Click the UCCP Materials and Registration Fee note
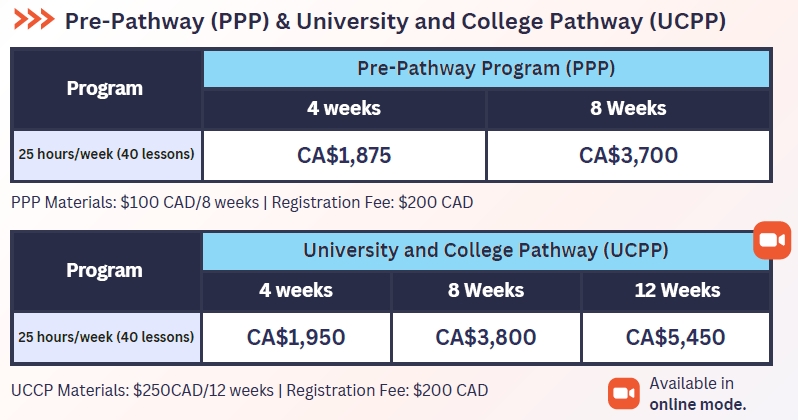 pos(250,388)
